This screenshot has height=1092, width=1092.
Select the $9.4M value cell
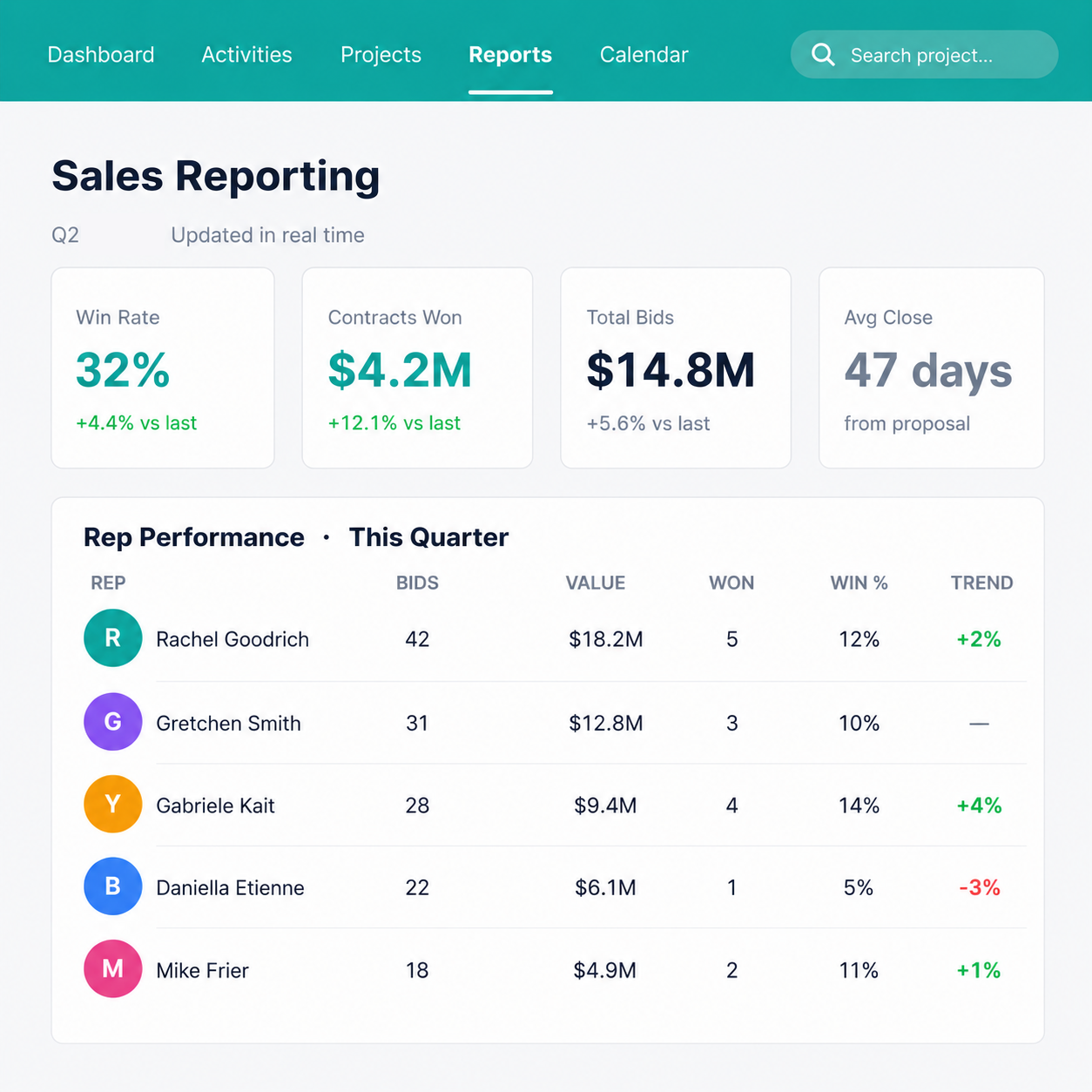point(605,806)
